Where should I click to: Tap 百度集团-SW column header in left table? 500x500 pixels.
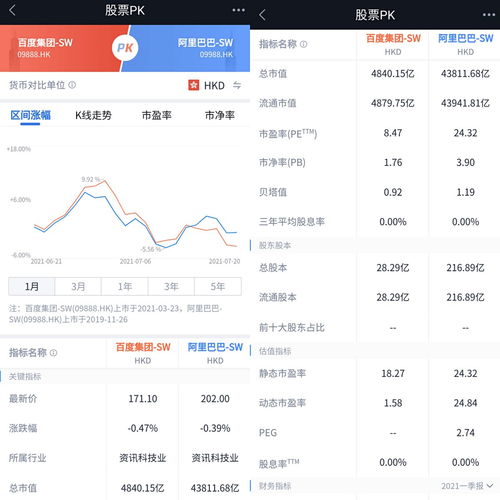143,353
